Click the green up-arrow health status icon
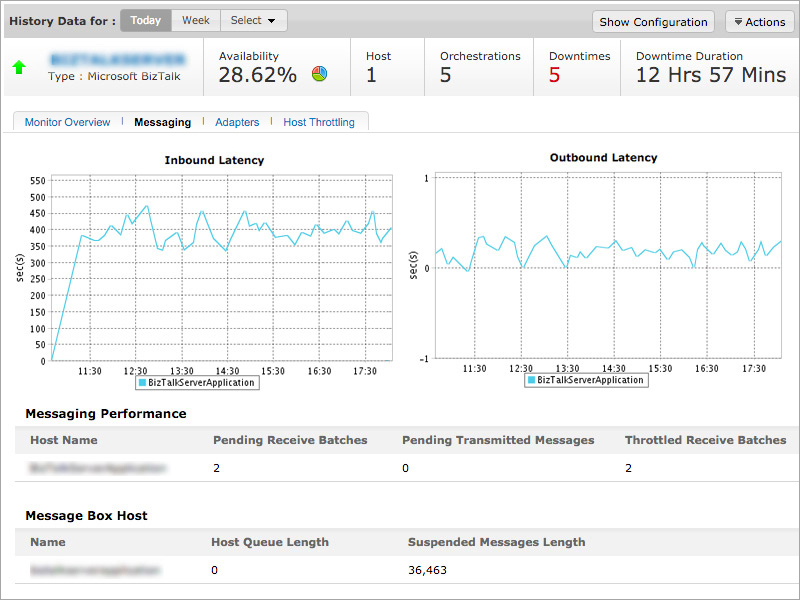 19,68
